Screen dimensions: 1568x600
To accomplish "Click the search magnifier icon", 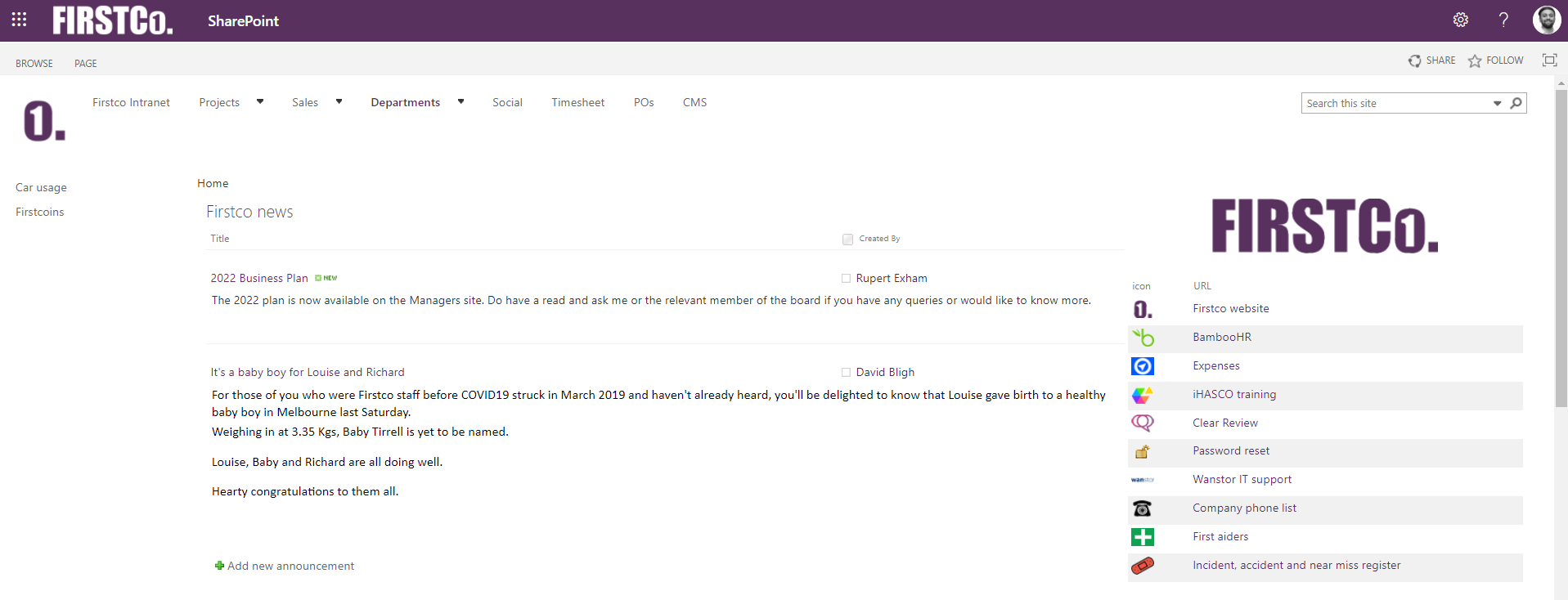I will pyautogui.click(x=1516, y=103).
